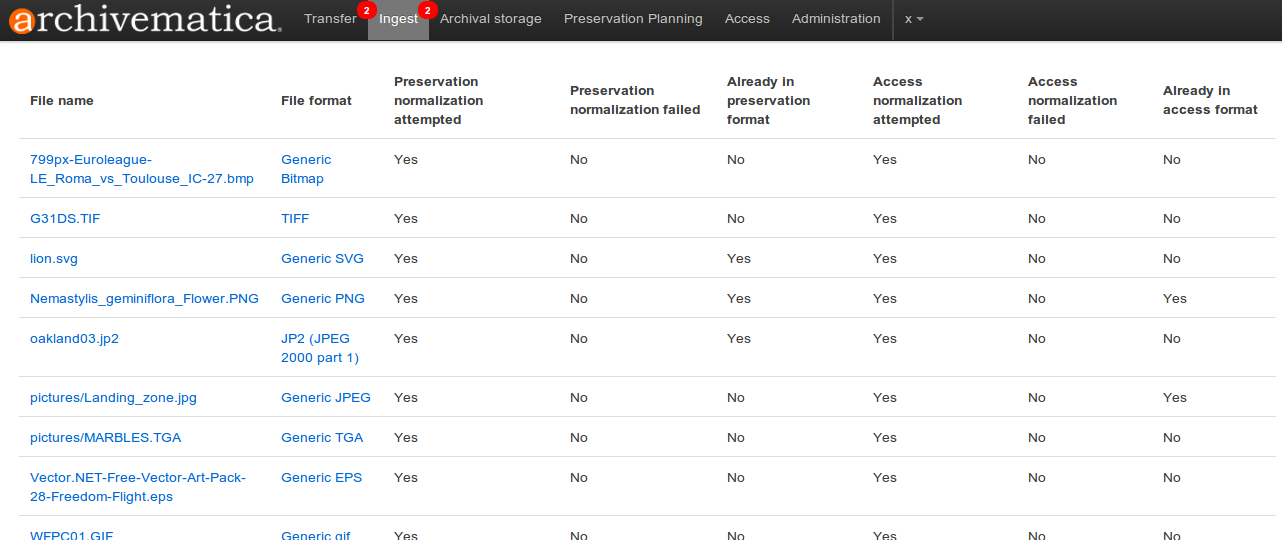1282x540 pixels.
Task: Click pictures/Landing_zone.jpg link
Action: click(113, 398)
